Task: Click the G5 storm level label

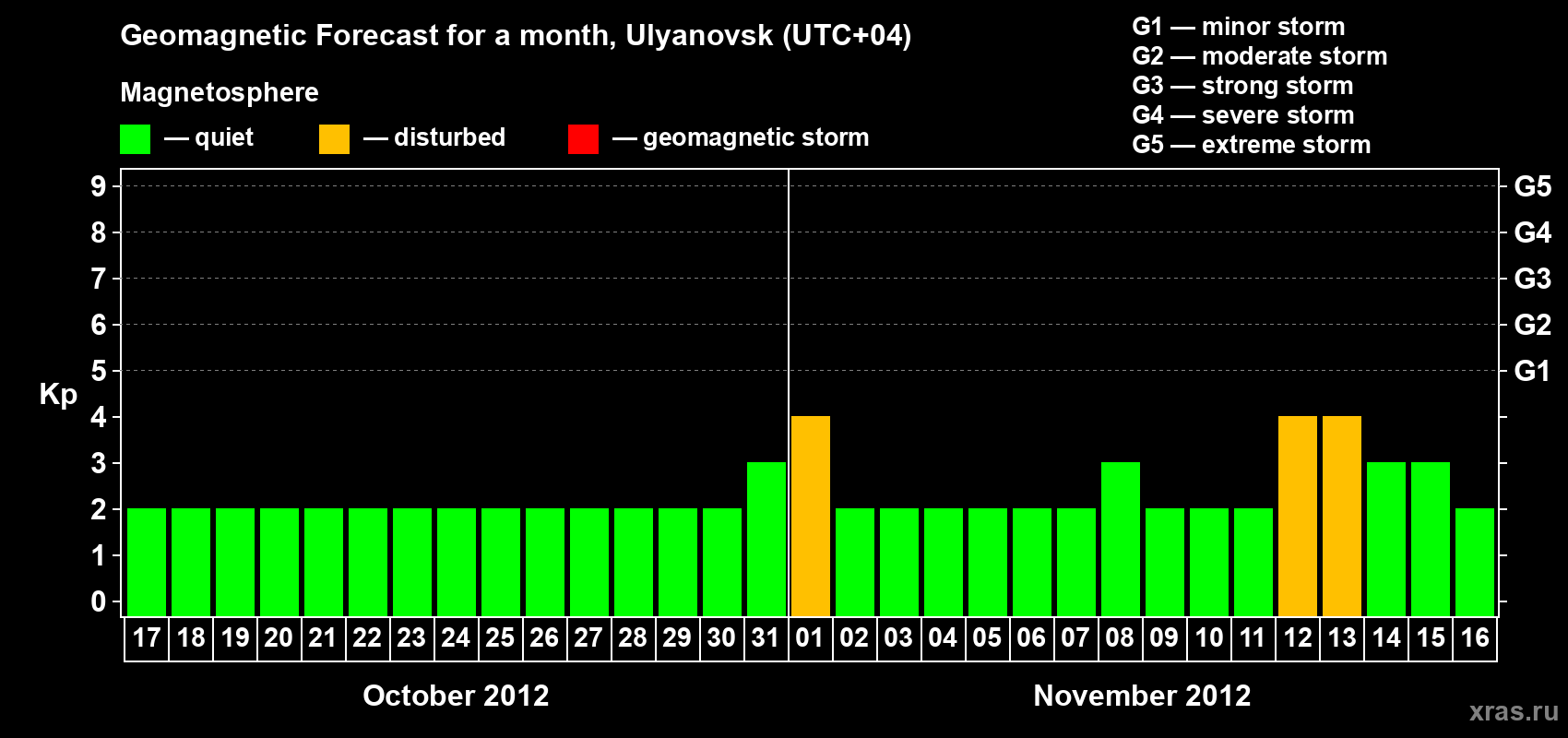Action: coord(1533,186)
